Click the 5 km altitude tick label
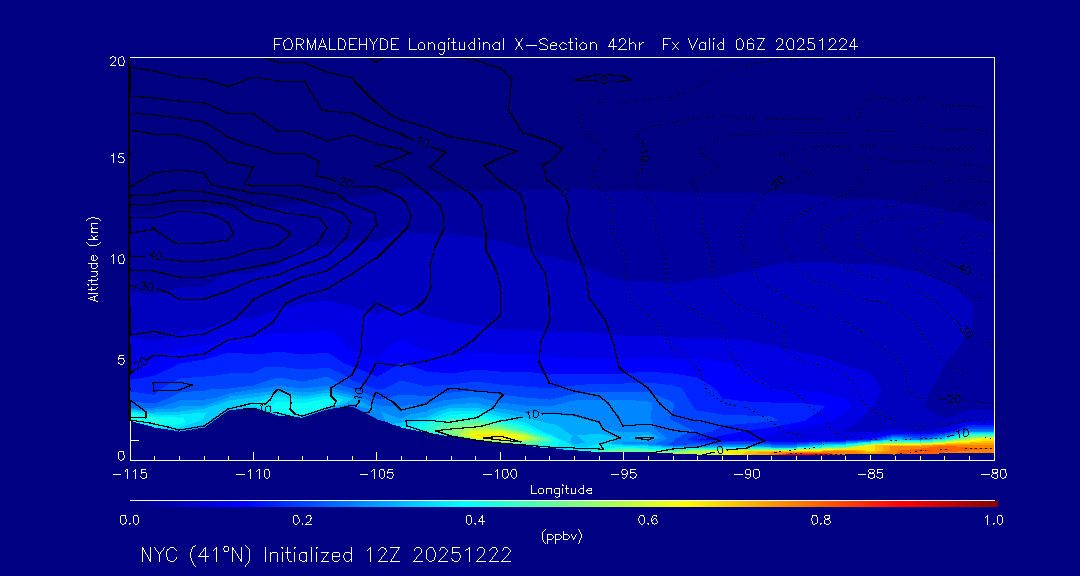Viewport: 1080px width, 576px height. (x=119, y=359)
